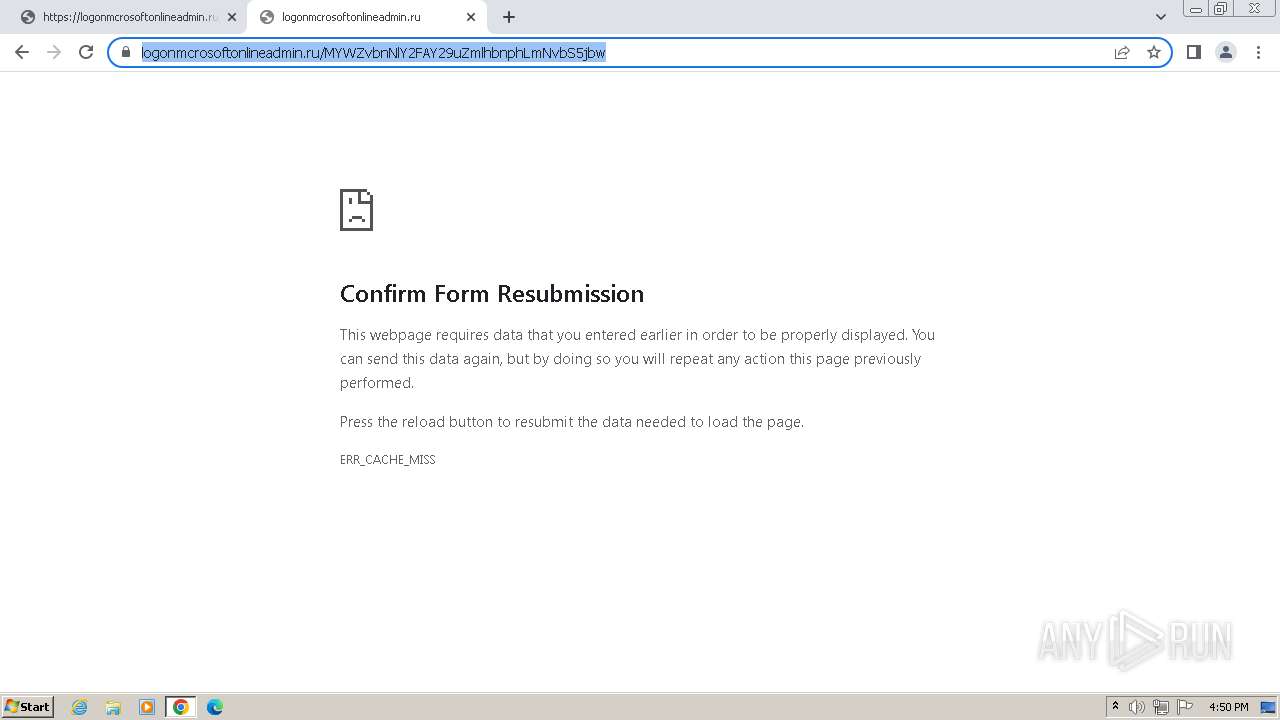
Task: Open Action Center flag icon
Action: (x=1185, y=707)
